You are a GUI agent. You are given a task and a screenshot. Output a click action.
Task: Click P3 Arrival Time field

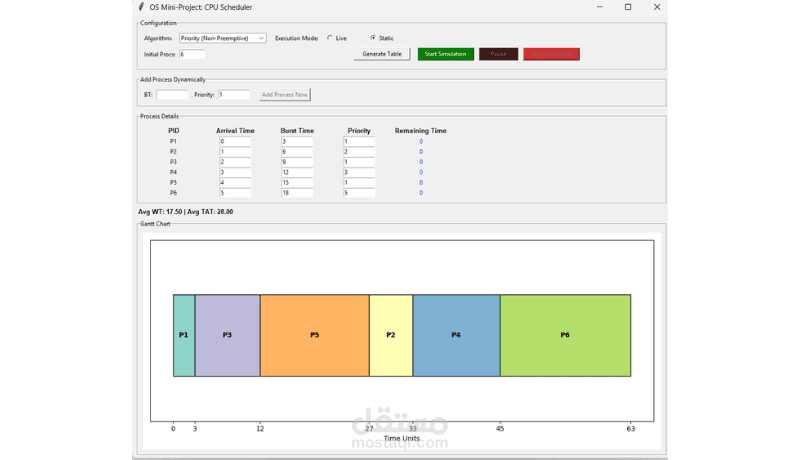[x=235, y=162]
